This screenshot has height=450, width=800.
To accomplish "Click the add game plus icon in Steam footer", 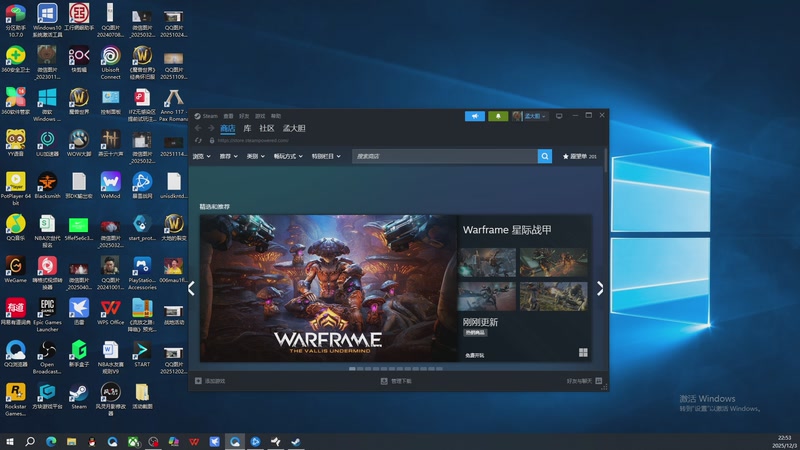I will pos(198,381).
